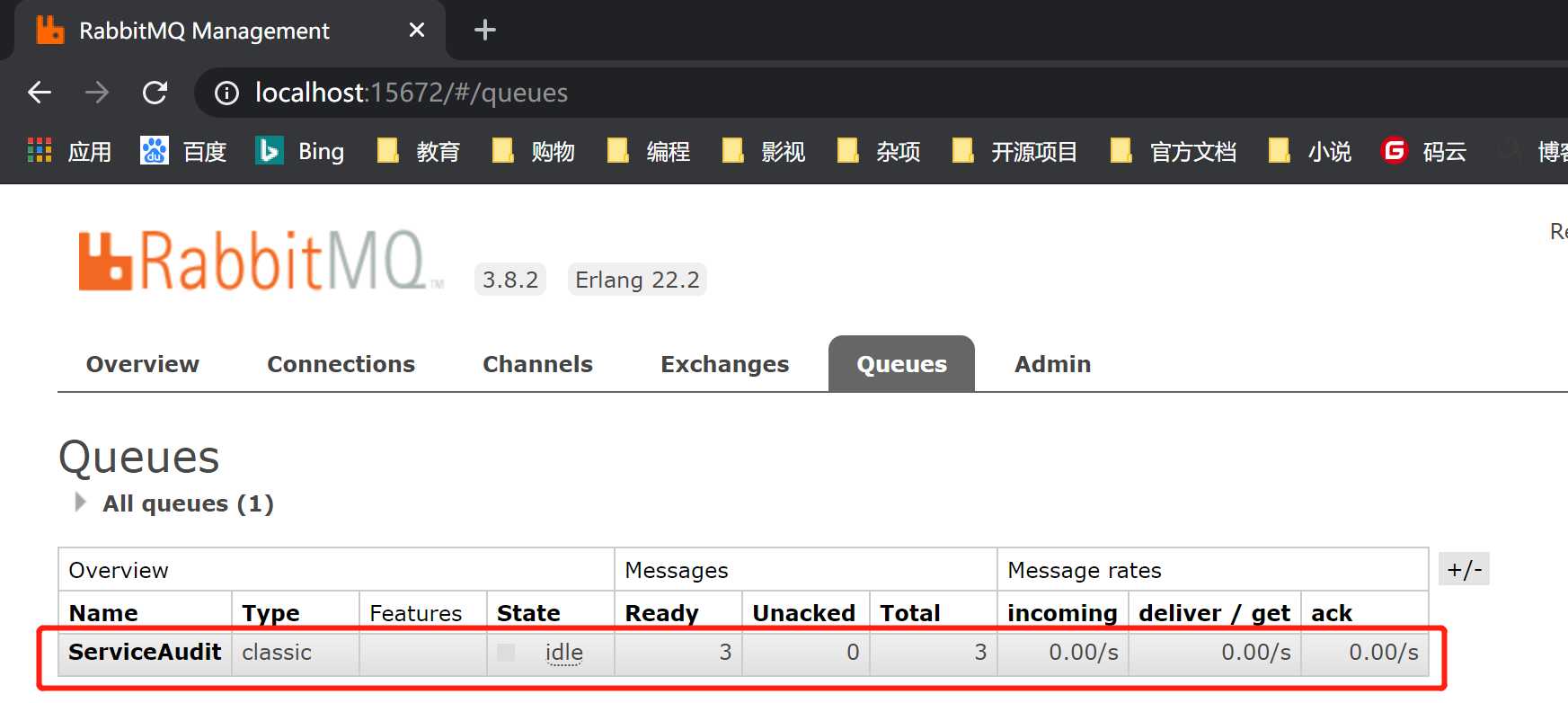The height and width of the screenshot is (703, 1568).
Task: Open the 杂项 bookmark folder
Action: point(879,151)
